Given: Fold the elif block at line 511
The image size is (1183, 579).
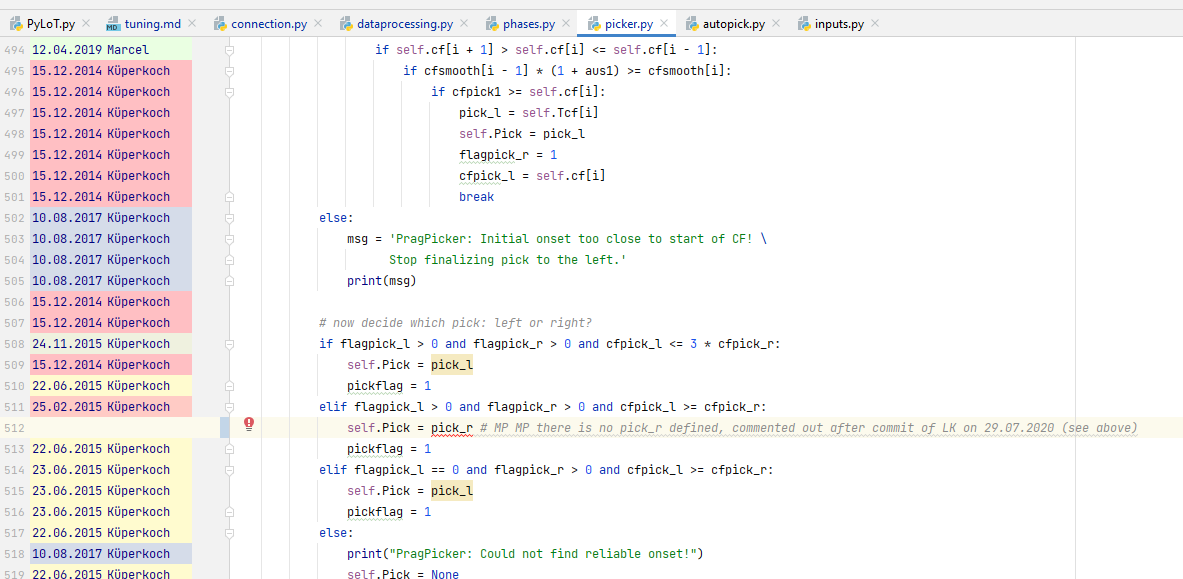Looking at the screenshot, I should tap(229, 407).
